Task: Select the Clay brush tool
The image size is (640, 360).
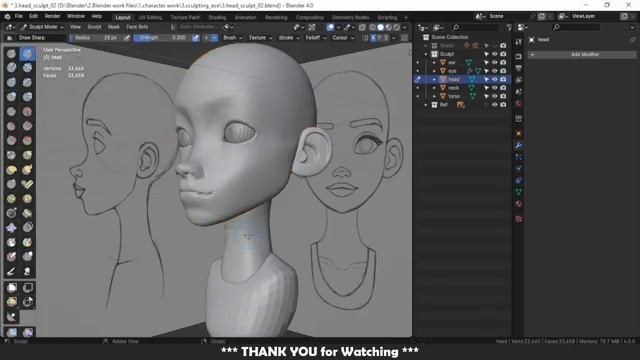Action: [11, 68]
